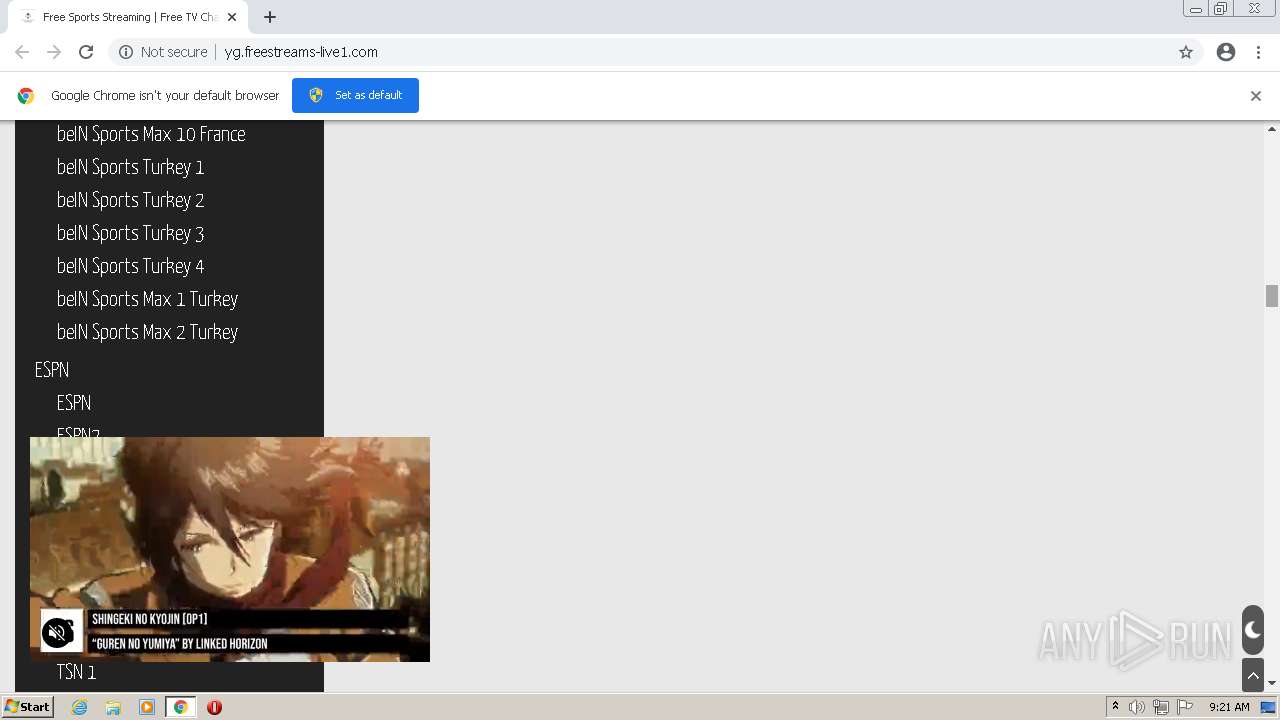Image resolution: width=1280 pixels, height=720 pixels.
Task: Open beIN Sports Turkey 4 channel
Action: click(130, 266)
